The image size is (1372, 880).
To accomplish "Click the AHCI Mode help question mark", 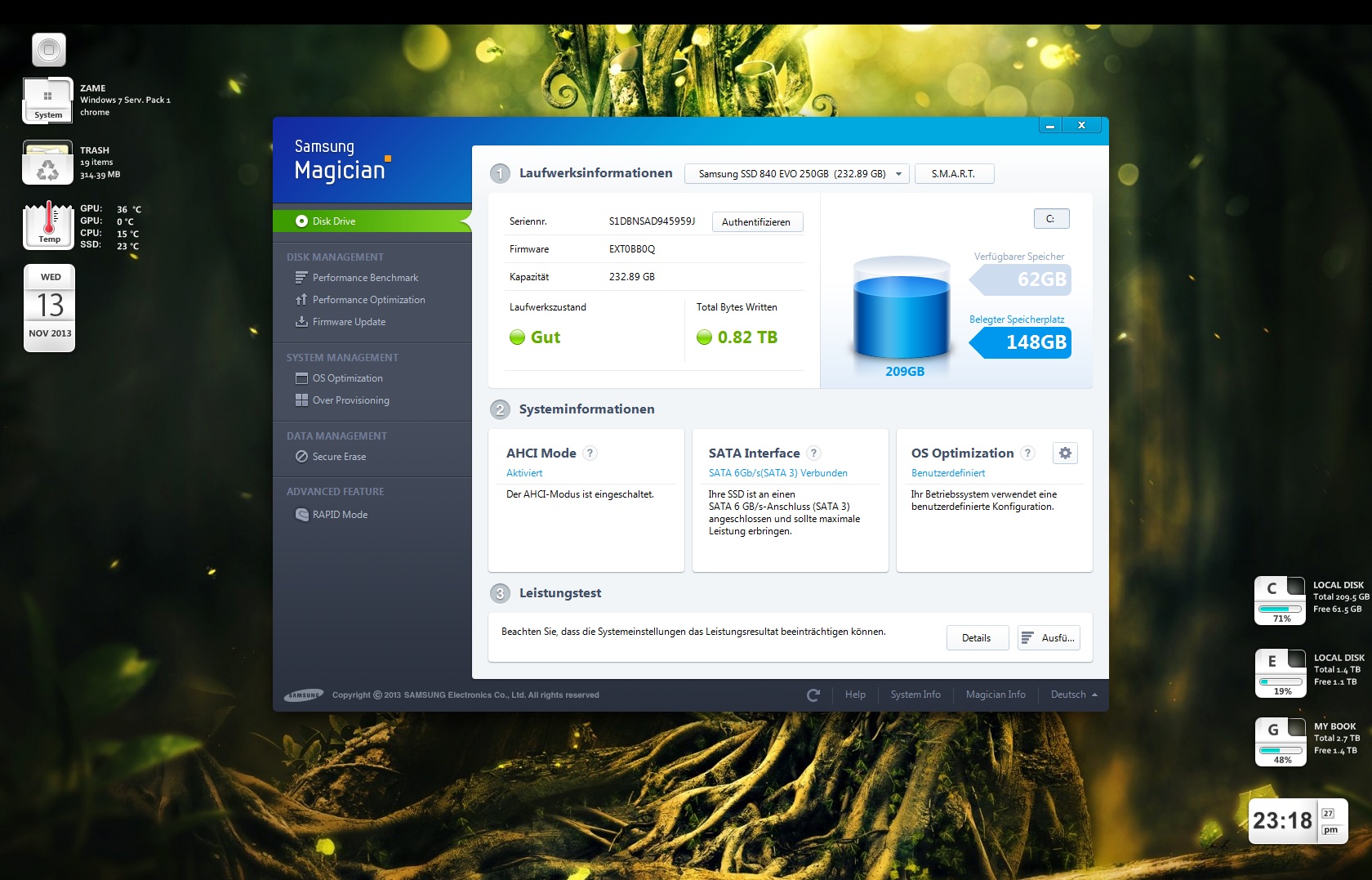I will (590, 453).
